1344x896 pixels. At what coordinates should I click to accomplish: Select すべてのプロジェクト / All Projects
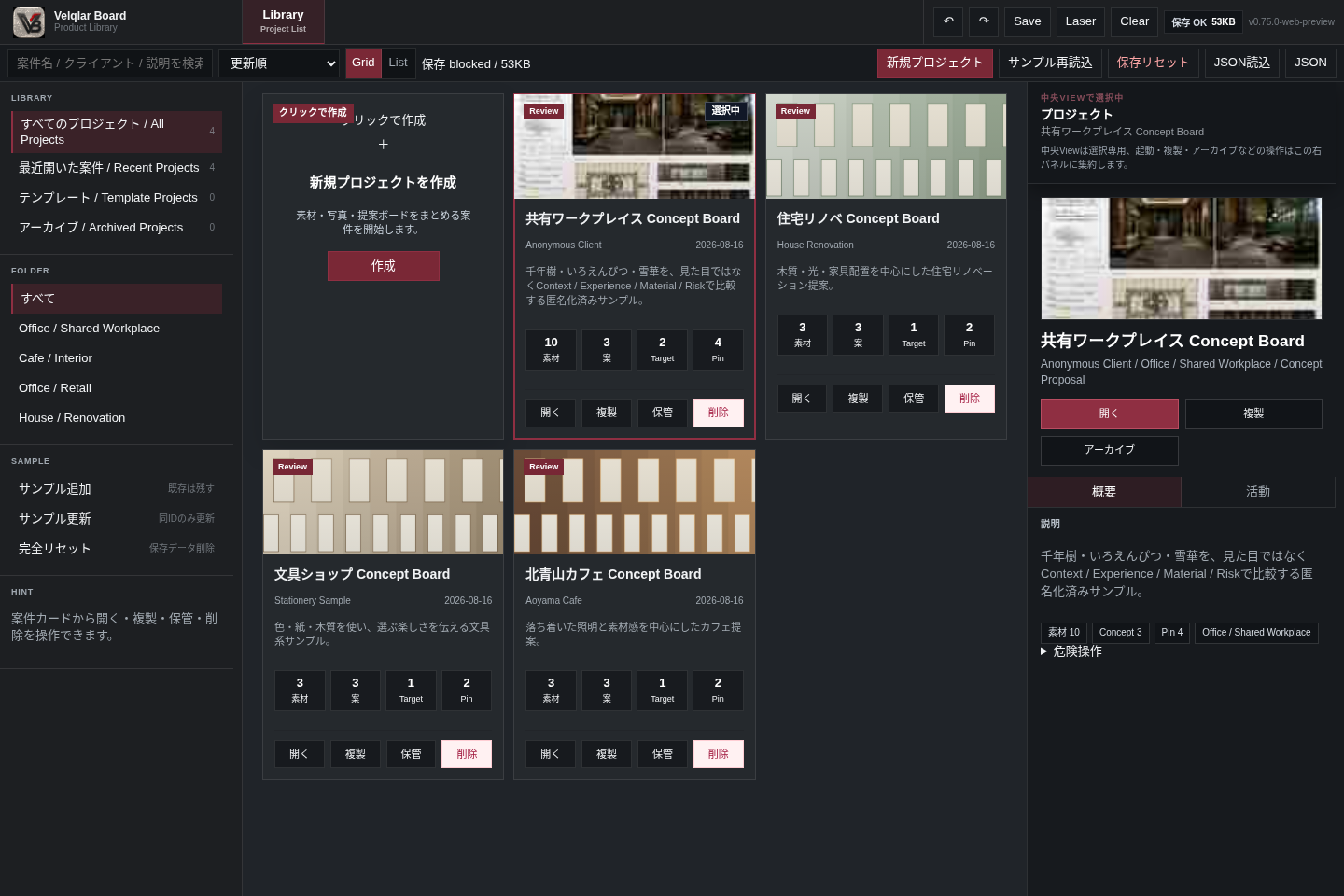[x=117, y=132]
